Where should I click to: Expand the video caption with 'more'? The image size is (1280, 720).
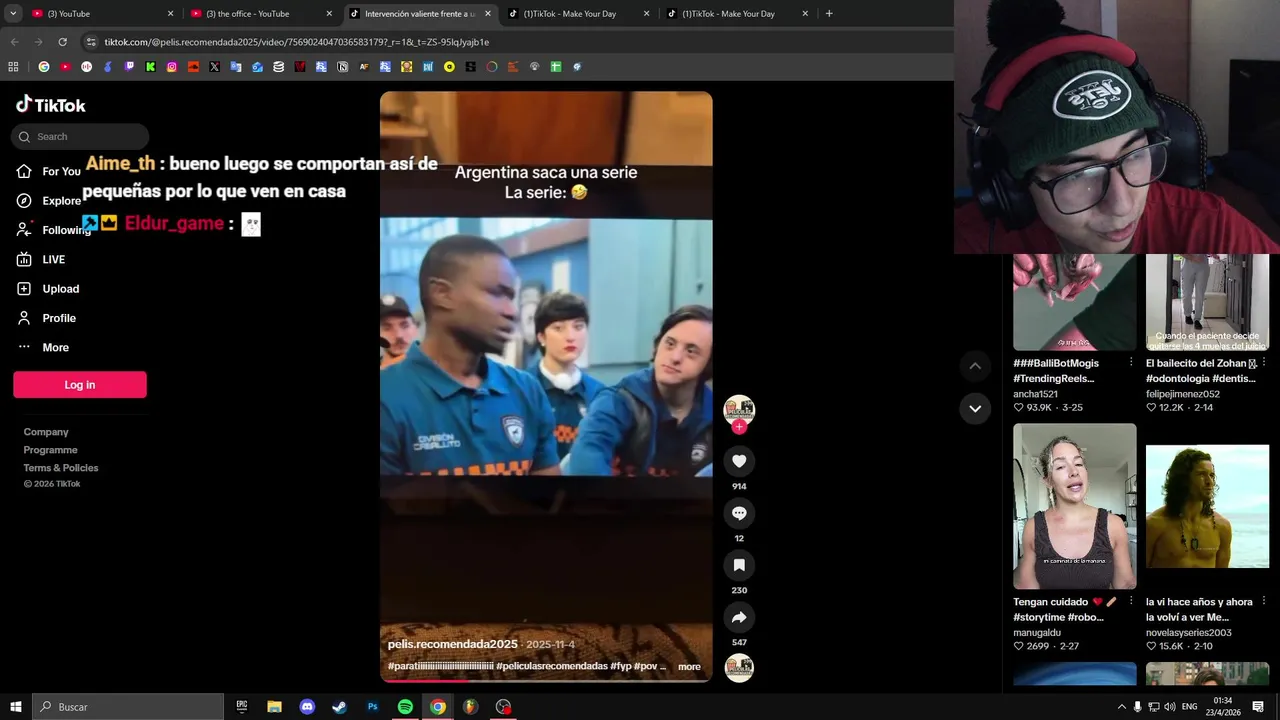click(689, 667)
